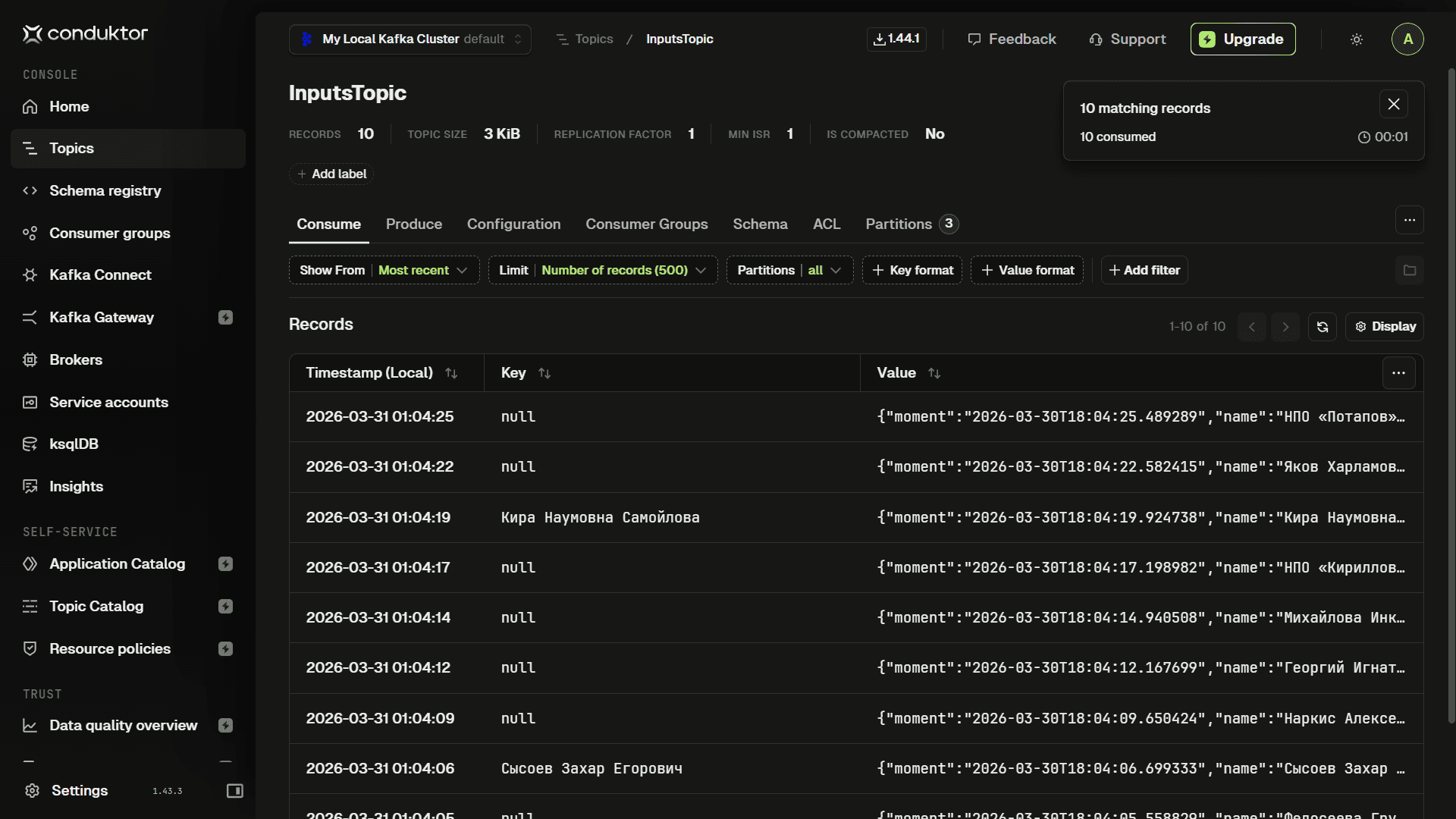The height and width of the screenshot is (819, 1456).
Task: Open Schema registry in sidebar
Action: [x=105, y=191]
